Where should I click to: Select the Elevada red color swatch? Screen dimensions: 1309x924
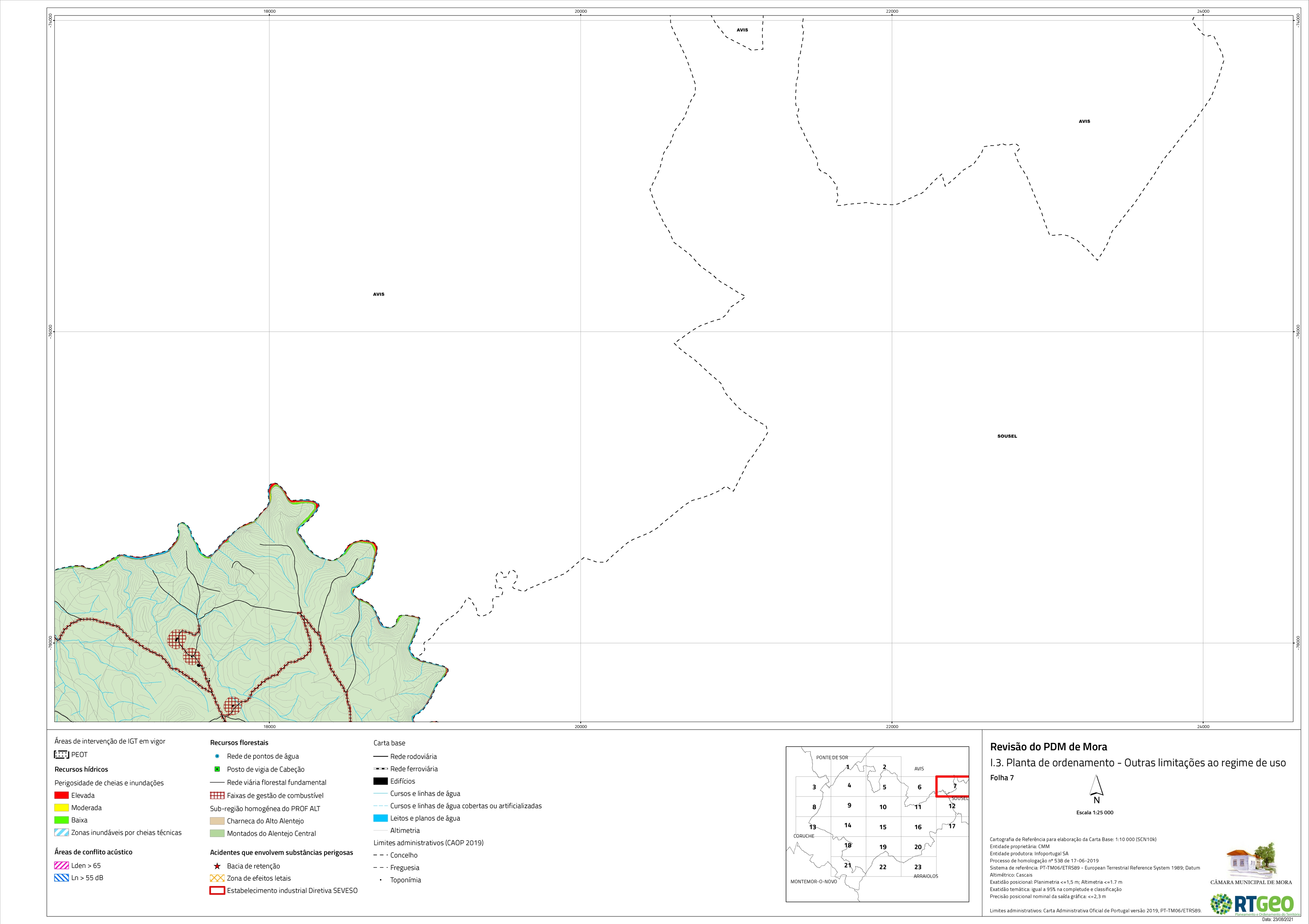[62, 795]
